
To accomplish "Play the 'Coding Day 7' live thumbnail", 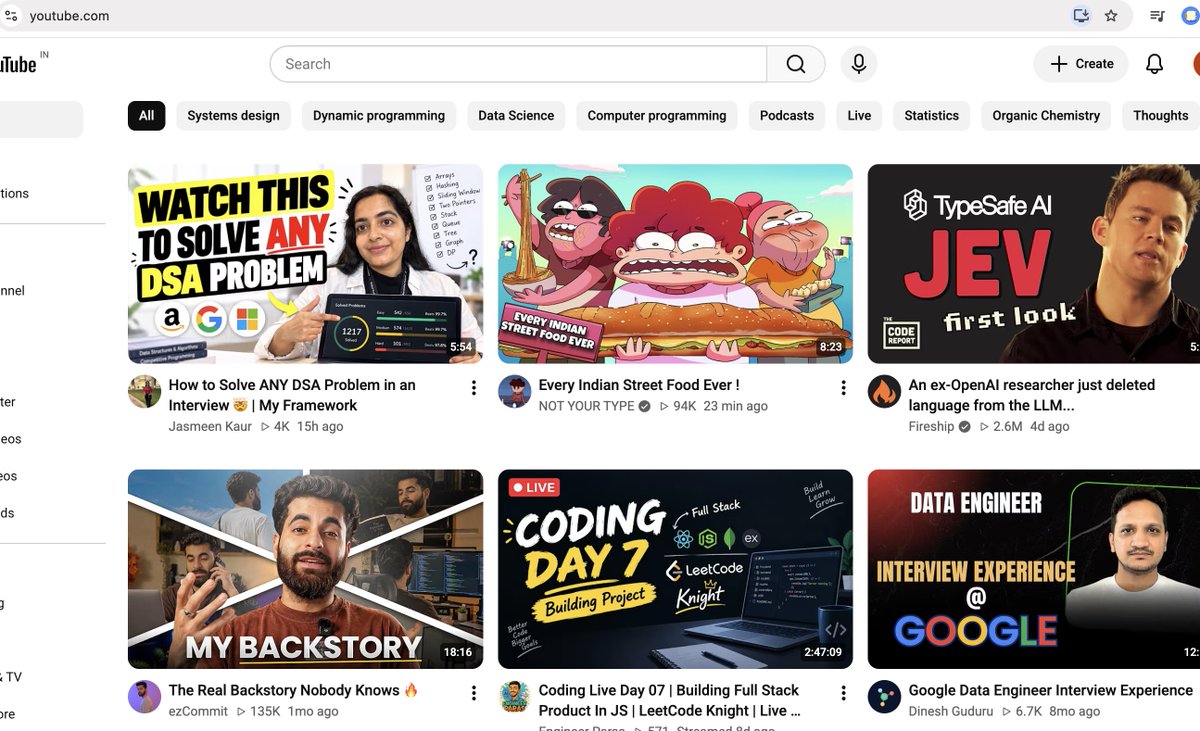I will point(675,569).
